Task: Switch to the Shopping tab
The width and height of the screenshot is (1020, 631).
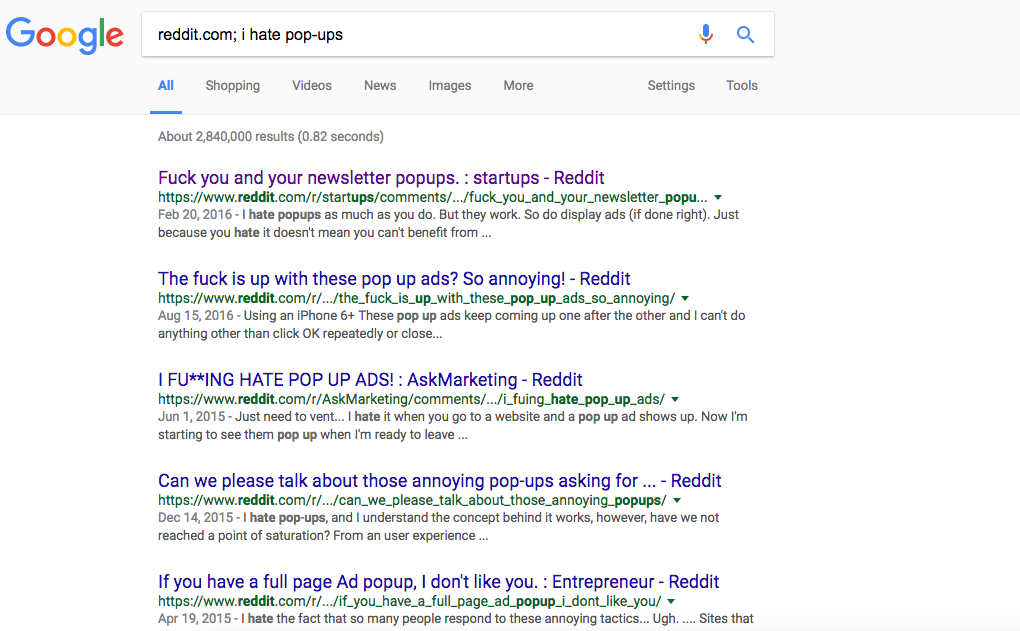Action: [232, 86]
